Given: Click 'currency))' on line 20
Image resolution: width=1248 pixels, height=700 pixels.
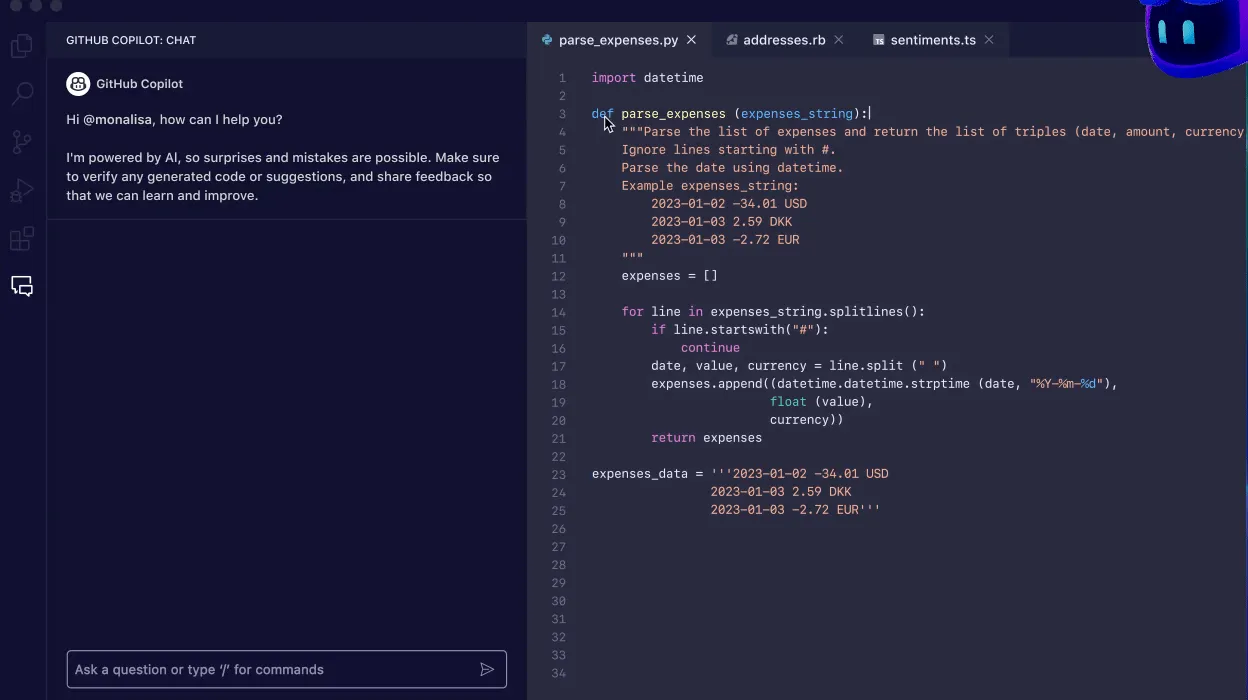Looking at the screenshot, I should 806,420.
